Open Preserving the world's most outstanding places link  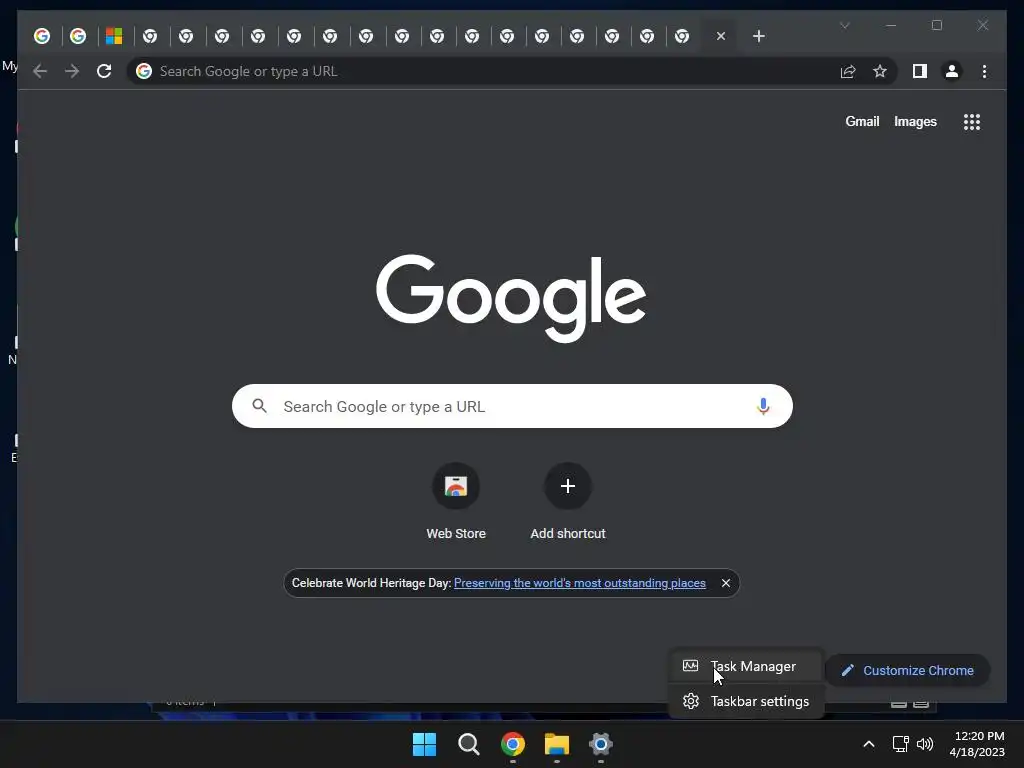coord(580,583)
